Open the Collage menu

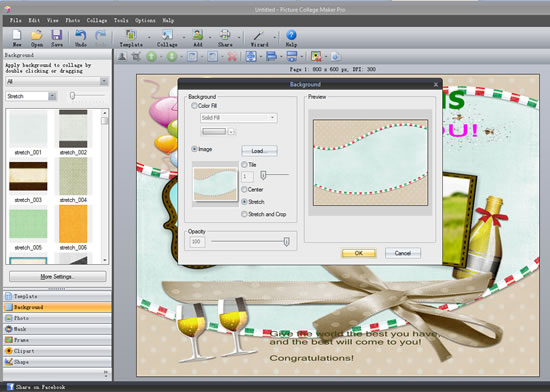(x=97, y=20)
